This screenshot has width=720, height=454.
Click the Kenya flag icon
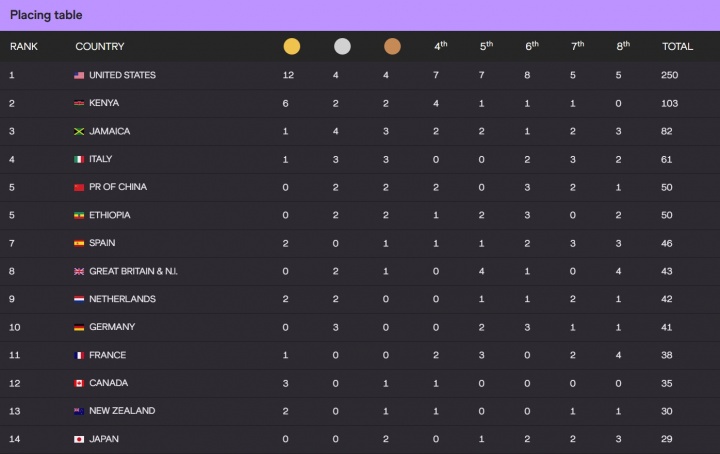[79, 103]
